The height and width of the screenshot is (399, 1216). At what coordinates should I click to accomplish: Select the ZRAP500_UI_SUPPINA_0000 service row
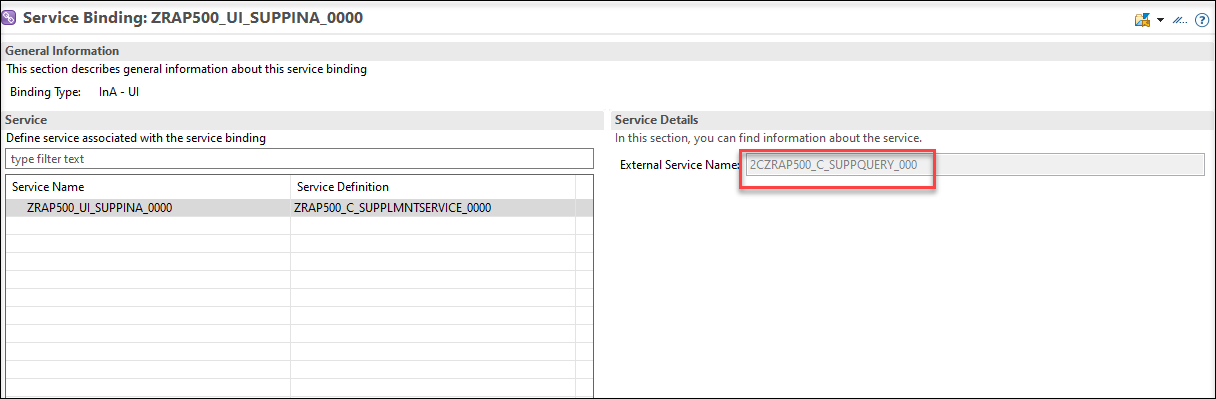[x=300, y=208]
